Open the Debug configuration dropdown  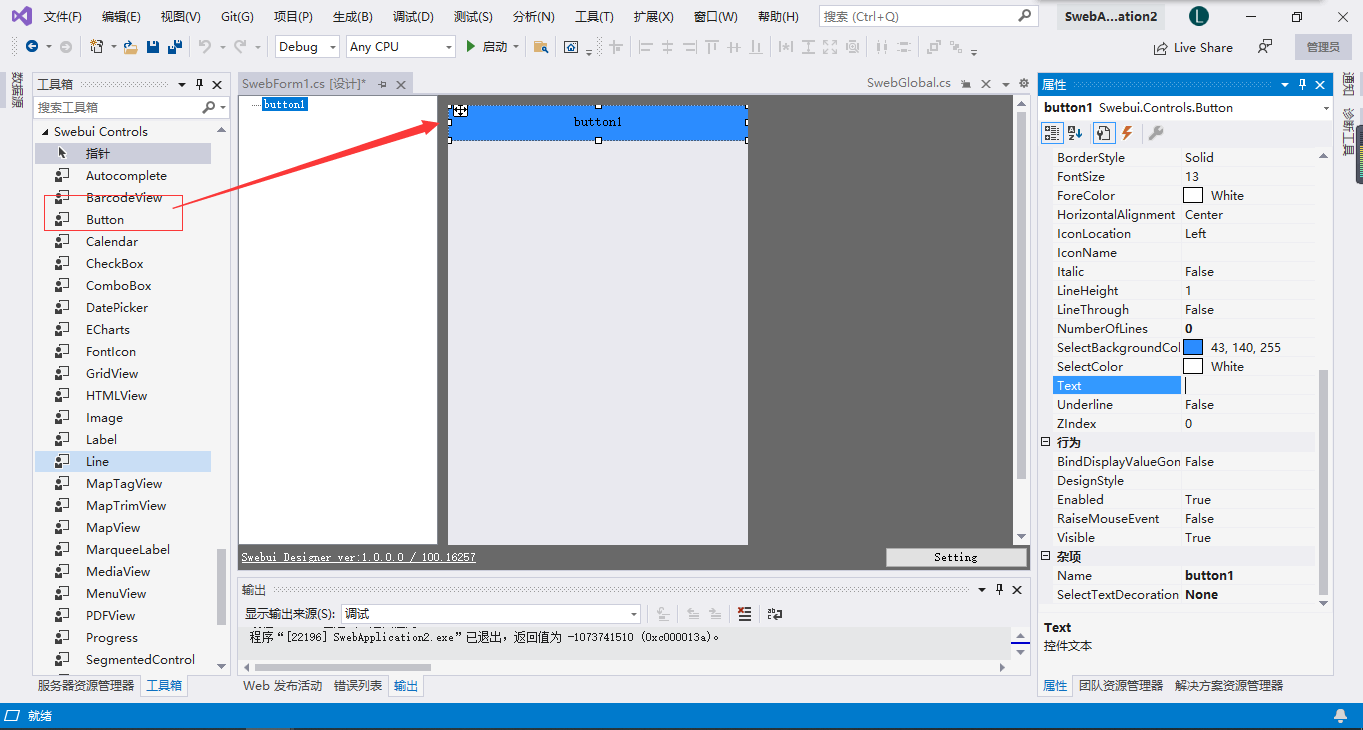(308, 47)
